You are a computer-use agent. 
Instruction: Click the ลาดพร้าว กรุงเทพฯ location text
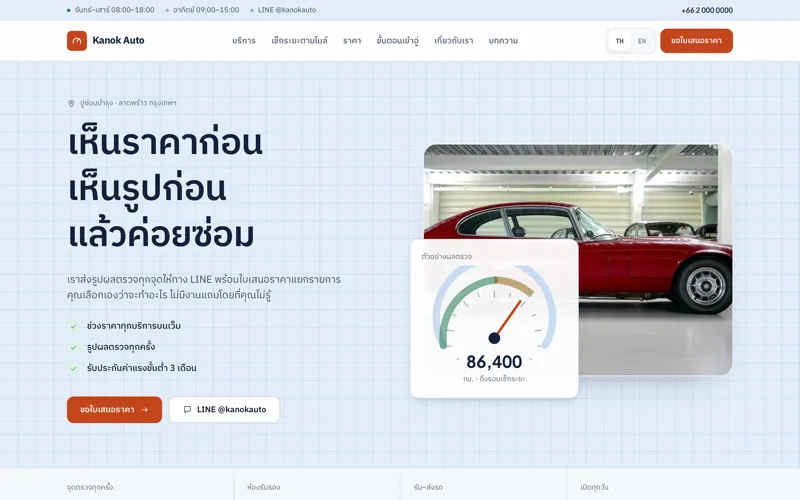click(147, 103)
